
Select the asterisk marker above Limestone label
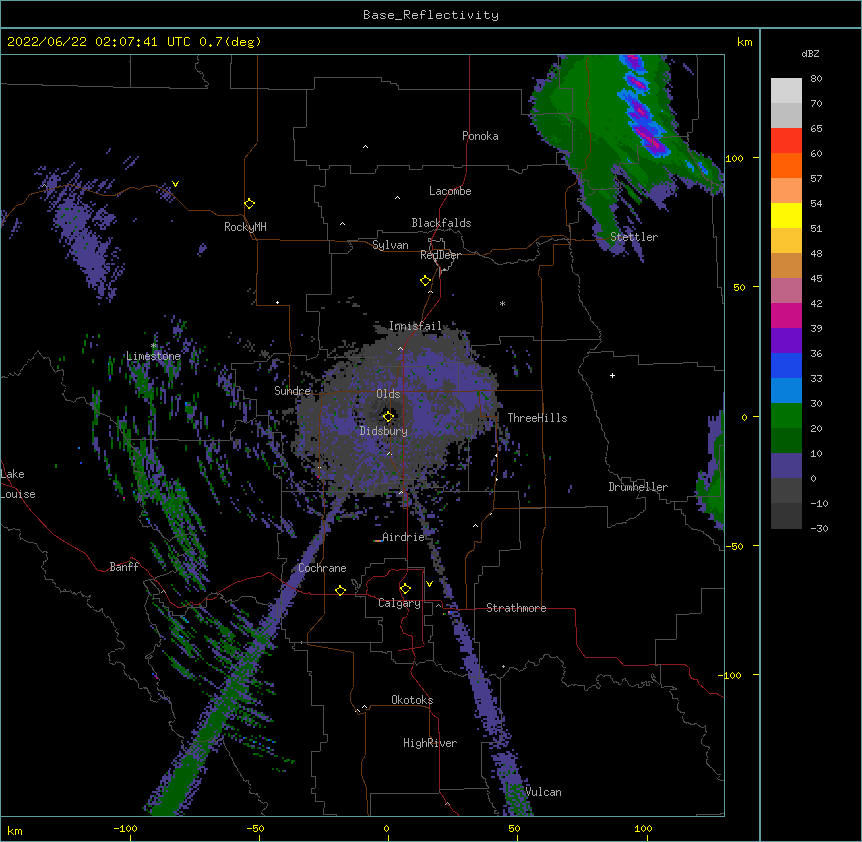[154, 345]
